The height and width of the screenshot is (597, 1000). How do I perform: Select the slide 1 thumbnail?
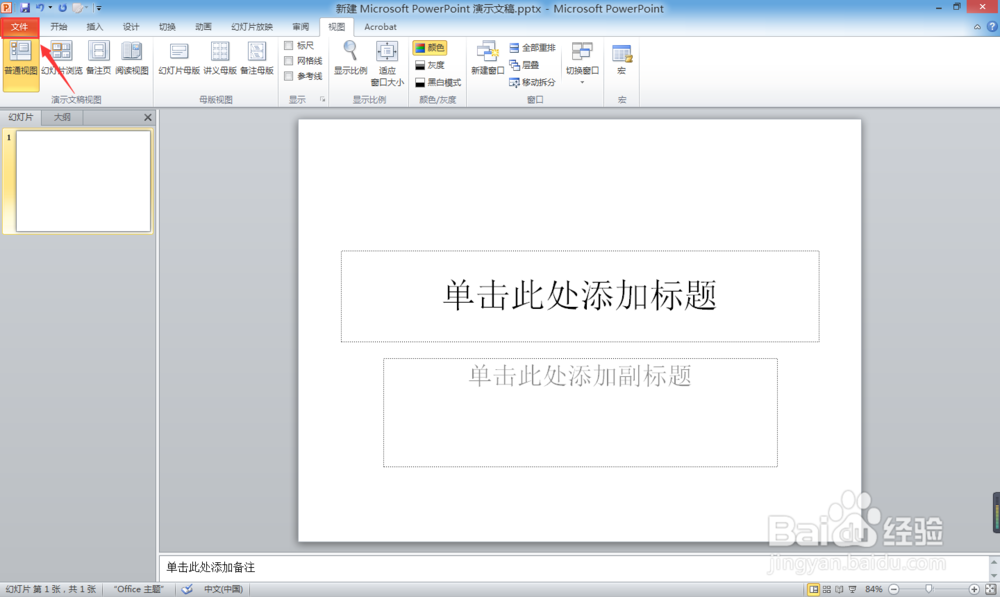(x=82, y=181)
